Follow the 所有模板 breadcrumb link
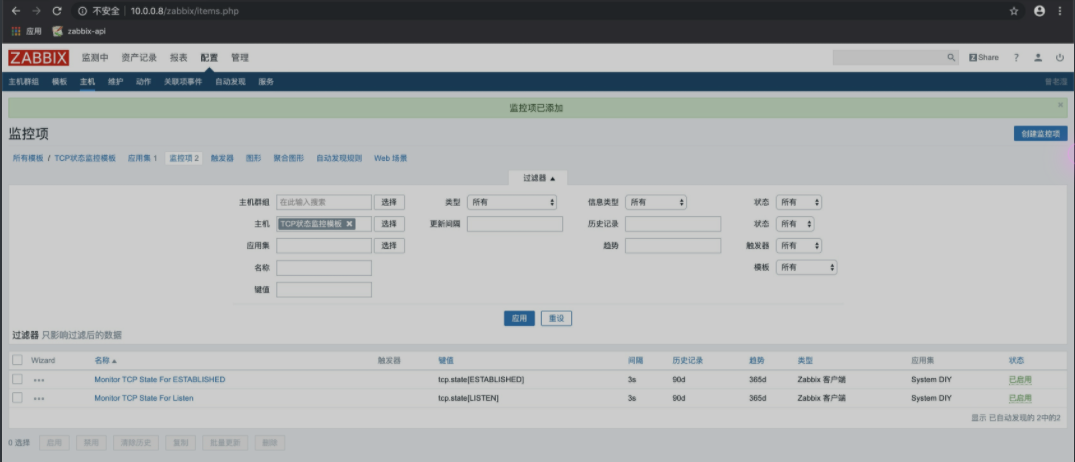Screen dimensions: 1075x462 point(28,158)
